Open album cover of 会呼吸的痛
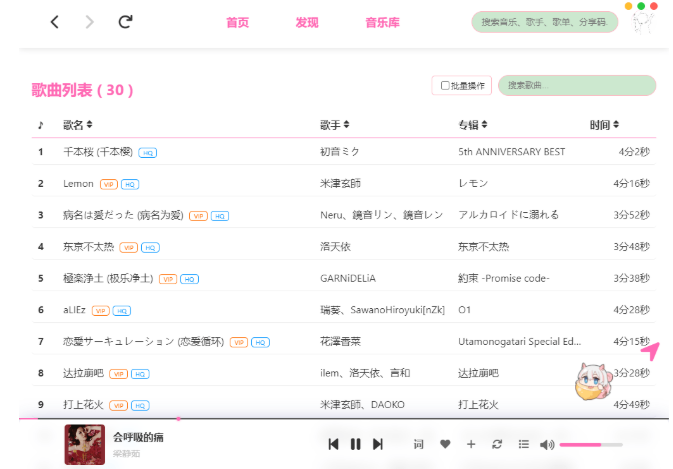Image resolution: width=673 pixels, height=469 pixels. [x=85, y=445]
